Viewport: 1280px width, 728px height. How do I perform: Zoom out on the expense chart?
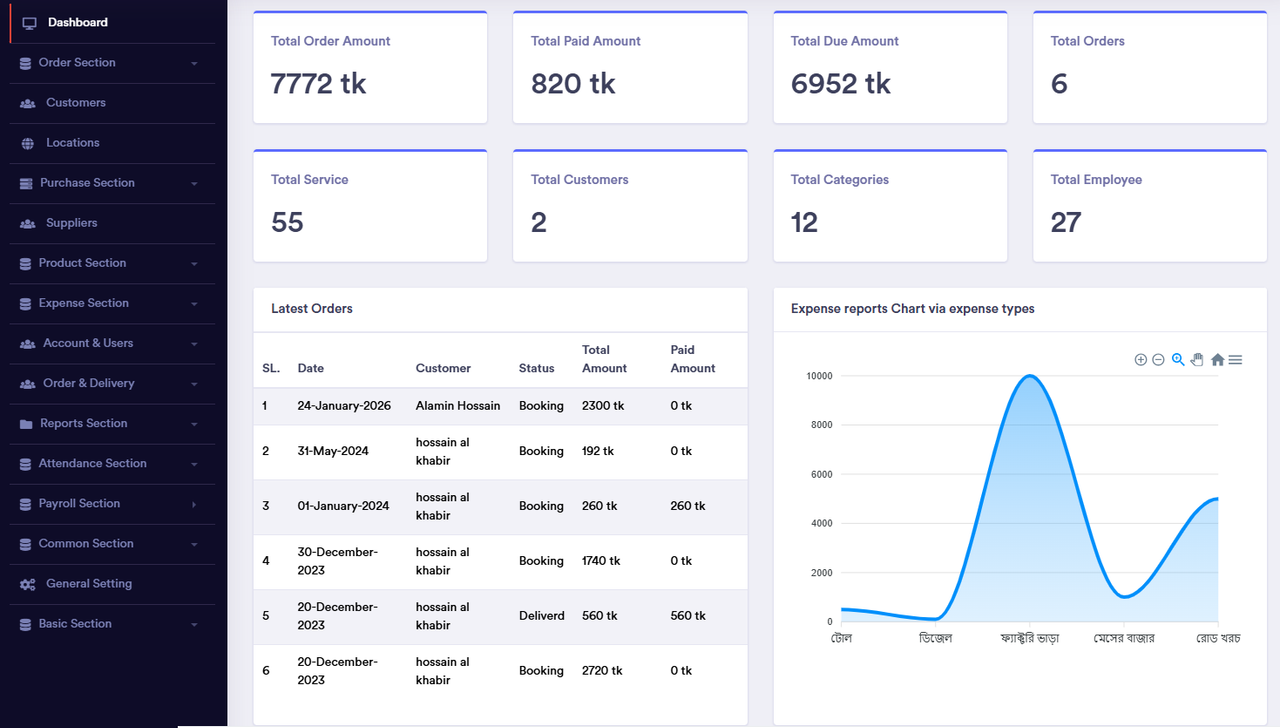[1158, 360]
